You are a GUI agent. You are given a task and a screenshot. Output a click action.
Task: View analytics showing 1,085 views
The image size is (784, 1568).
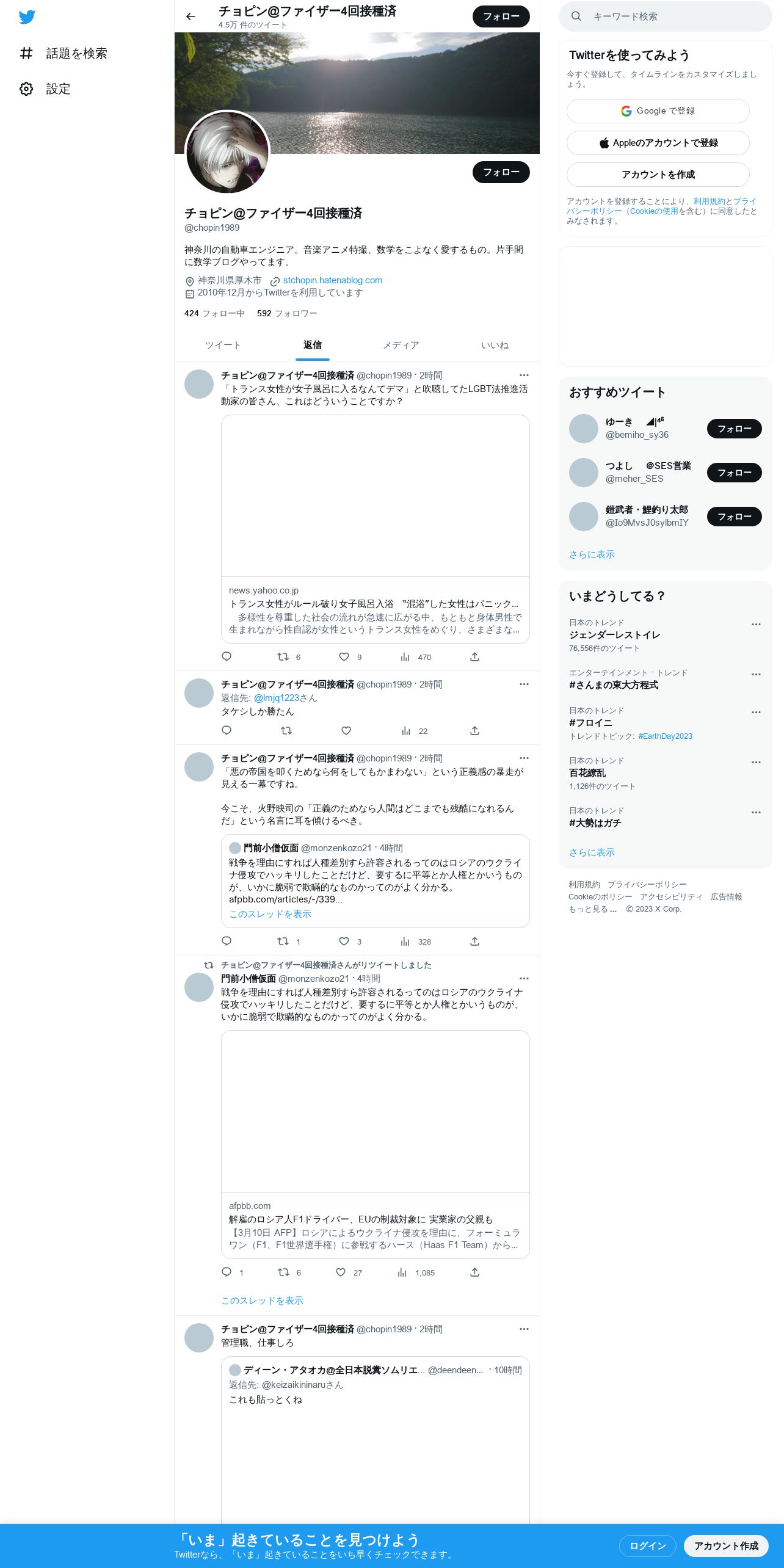(416, 1272)
